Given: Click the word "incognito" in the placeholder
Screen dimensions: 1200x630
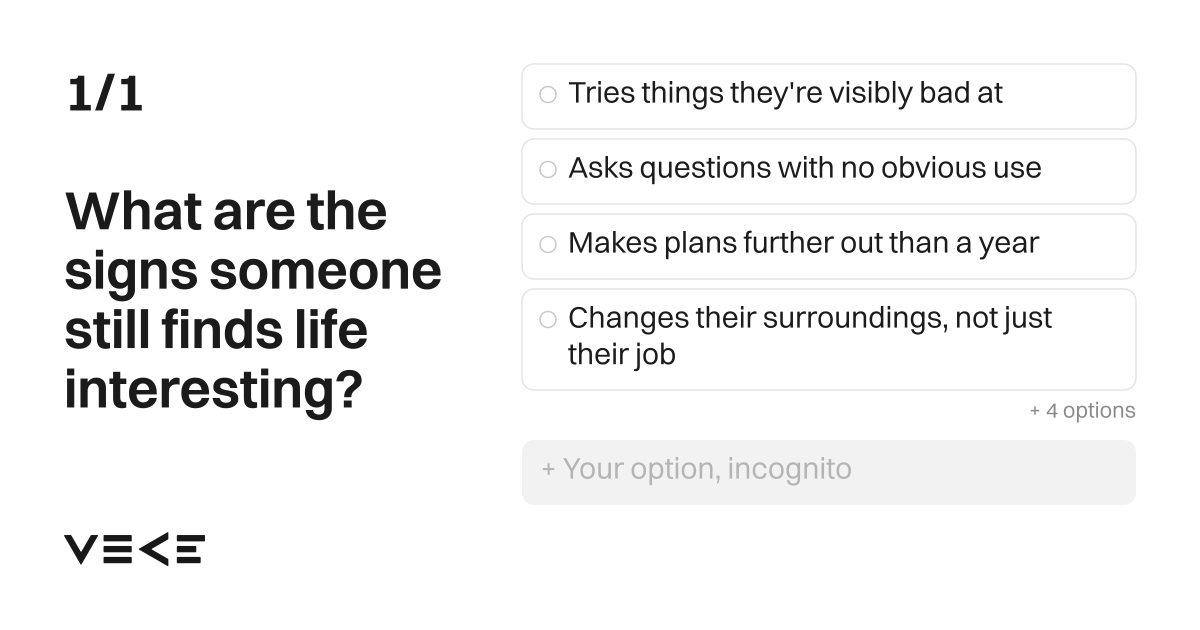Looking at the screenshot, I should point(790,469).
